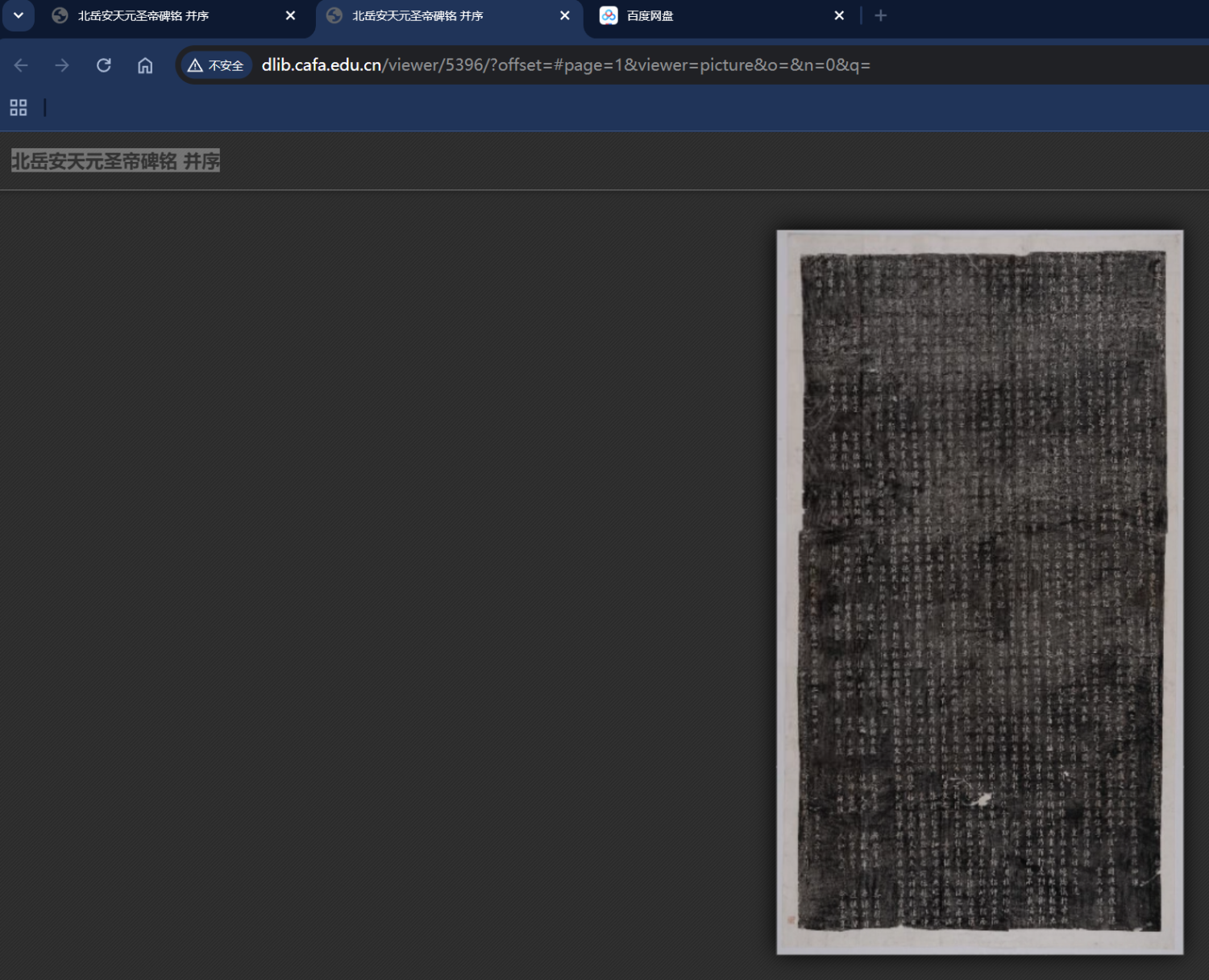This screenshot has width=1209, height=980.
Task: Click the Baidu Netdisk cloud favicon
Action: tap(609, 15)
